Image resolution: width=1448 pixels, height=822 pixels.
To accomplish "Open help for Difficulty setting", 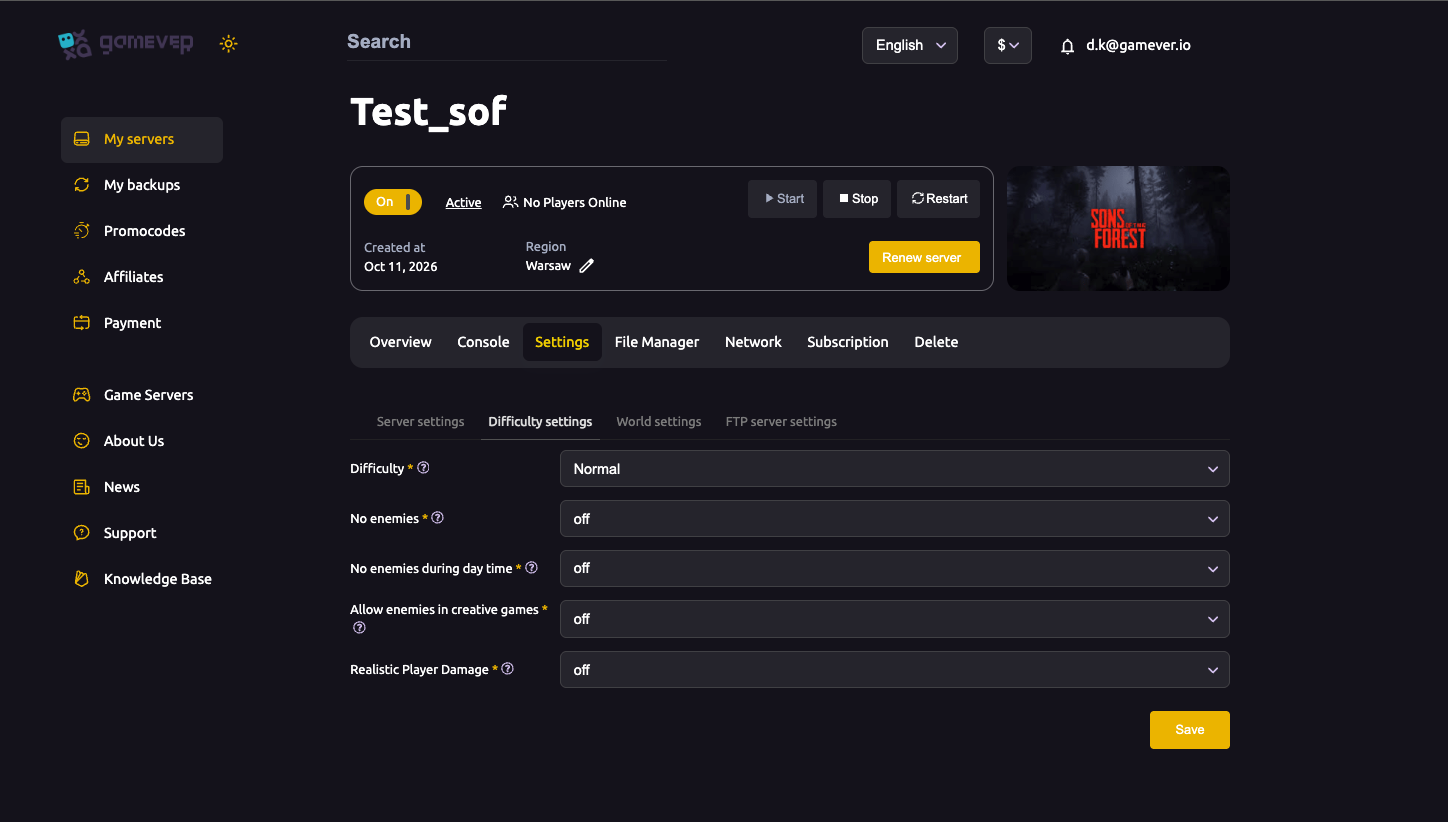I will (423, 468).
